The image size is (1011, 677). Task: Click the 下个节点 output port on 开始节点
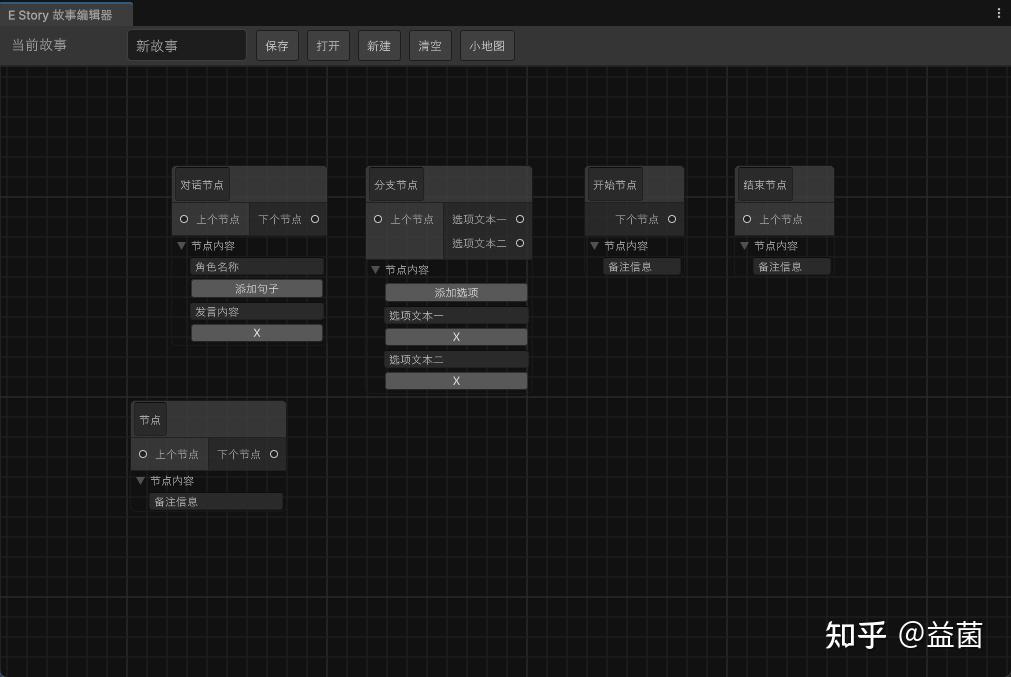click(x=673, y=219)
